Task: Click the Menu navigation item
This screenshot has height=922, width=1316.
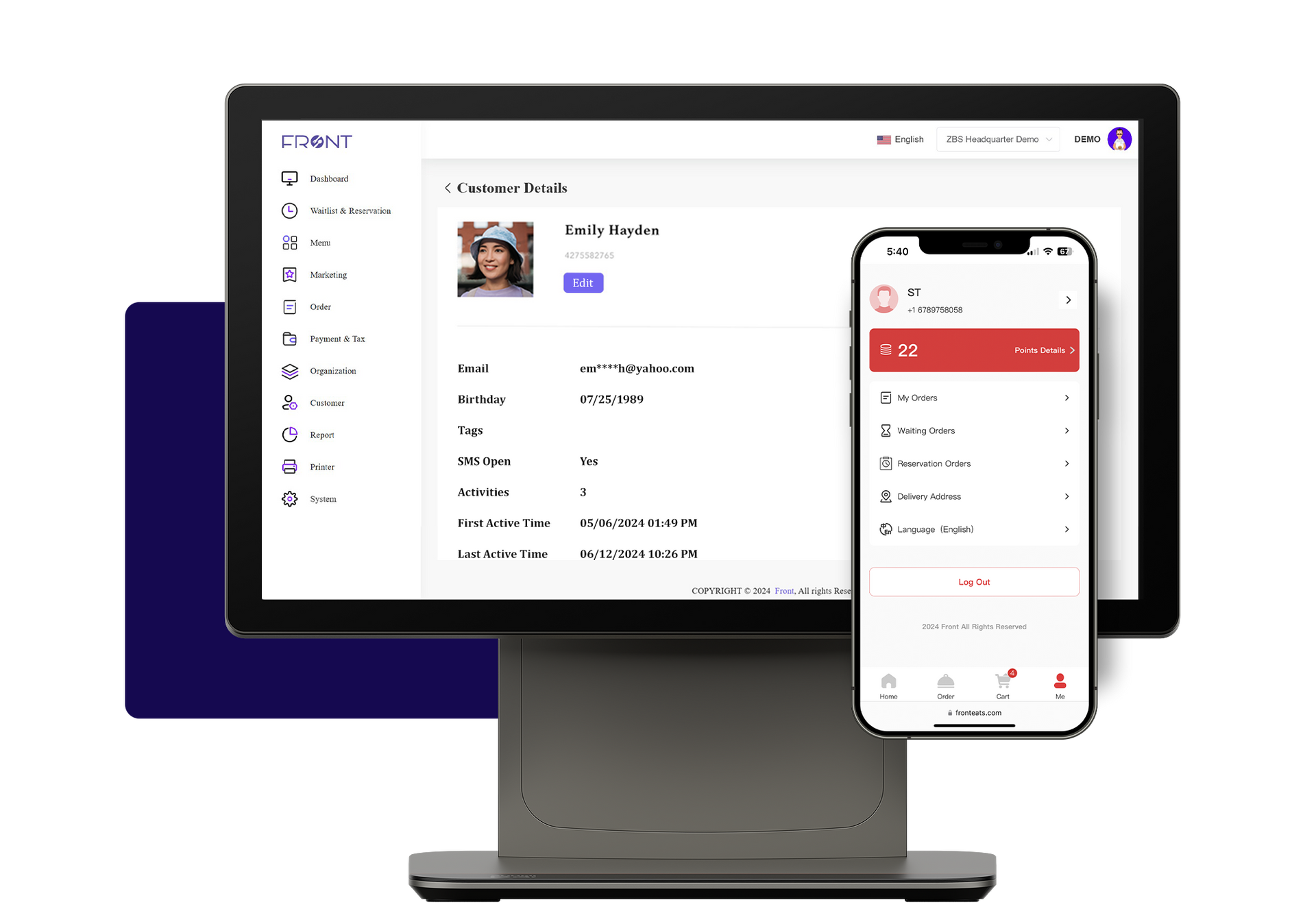Action: point(319,242)
